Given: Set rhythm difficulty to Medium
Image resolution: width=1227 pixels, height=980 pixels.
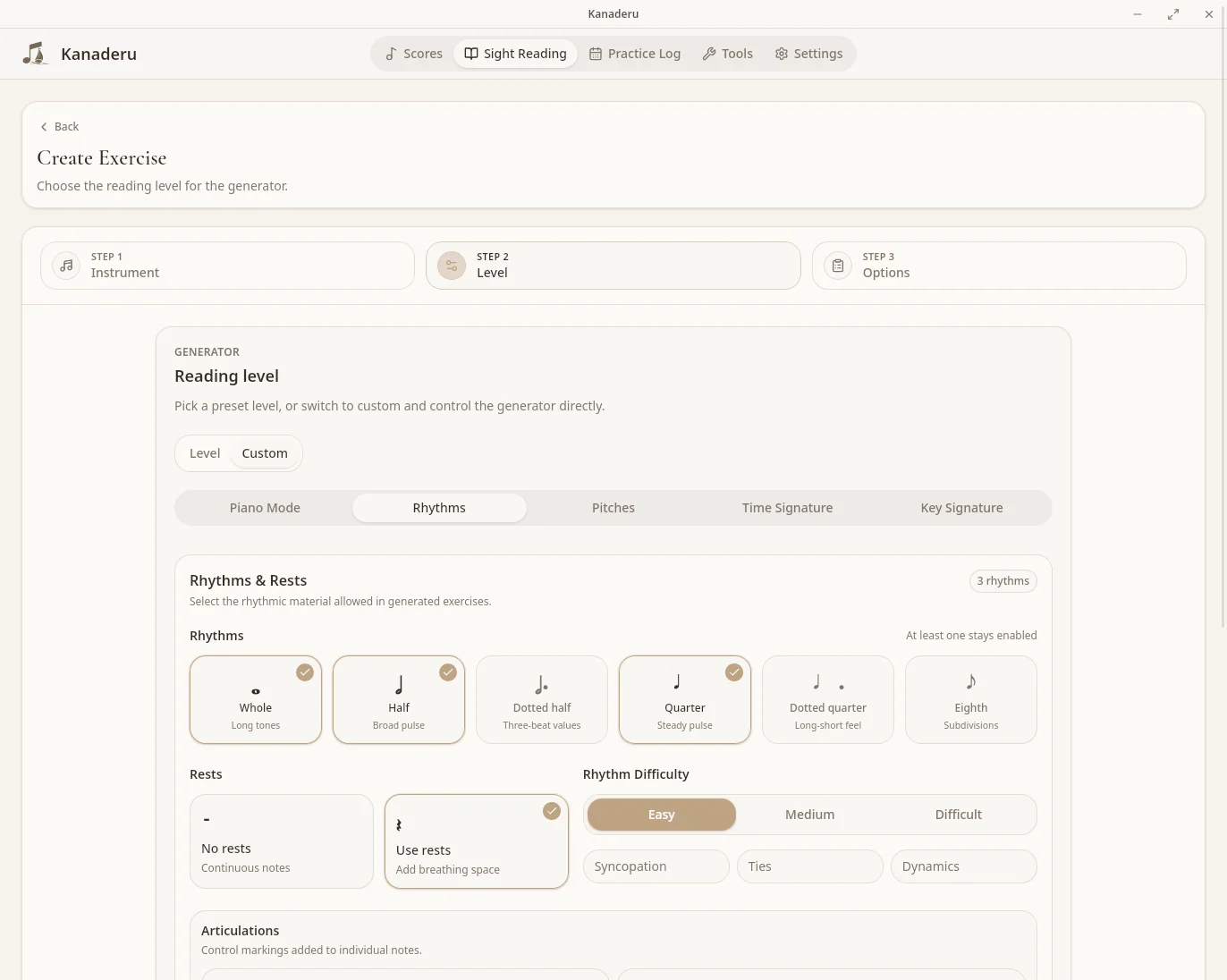Looking at the screenshot, I should tap(810, 815).
